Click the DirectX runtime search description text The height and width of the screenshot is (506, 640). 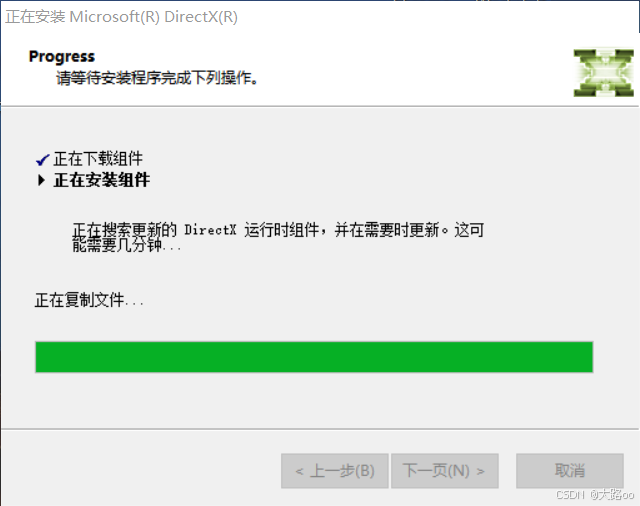point(278,230)
